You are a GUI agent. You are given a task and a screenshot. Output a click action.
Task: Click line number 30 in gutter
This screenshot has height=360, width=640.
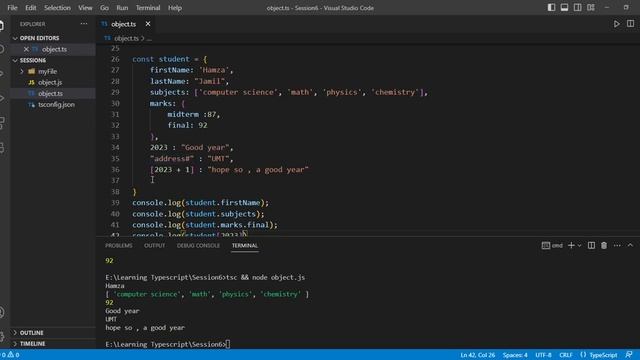(x=115, y=103)
